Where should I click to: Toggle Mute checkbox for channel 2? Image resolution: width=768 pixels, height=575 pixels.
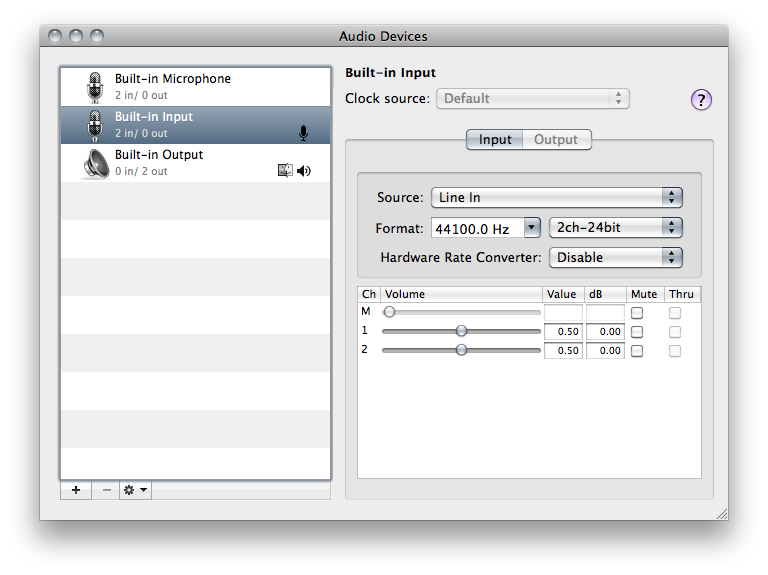637,351
